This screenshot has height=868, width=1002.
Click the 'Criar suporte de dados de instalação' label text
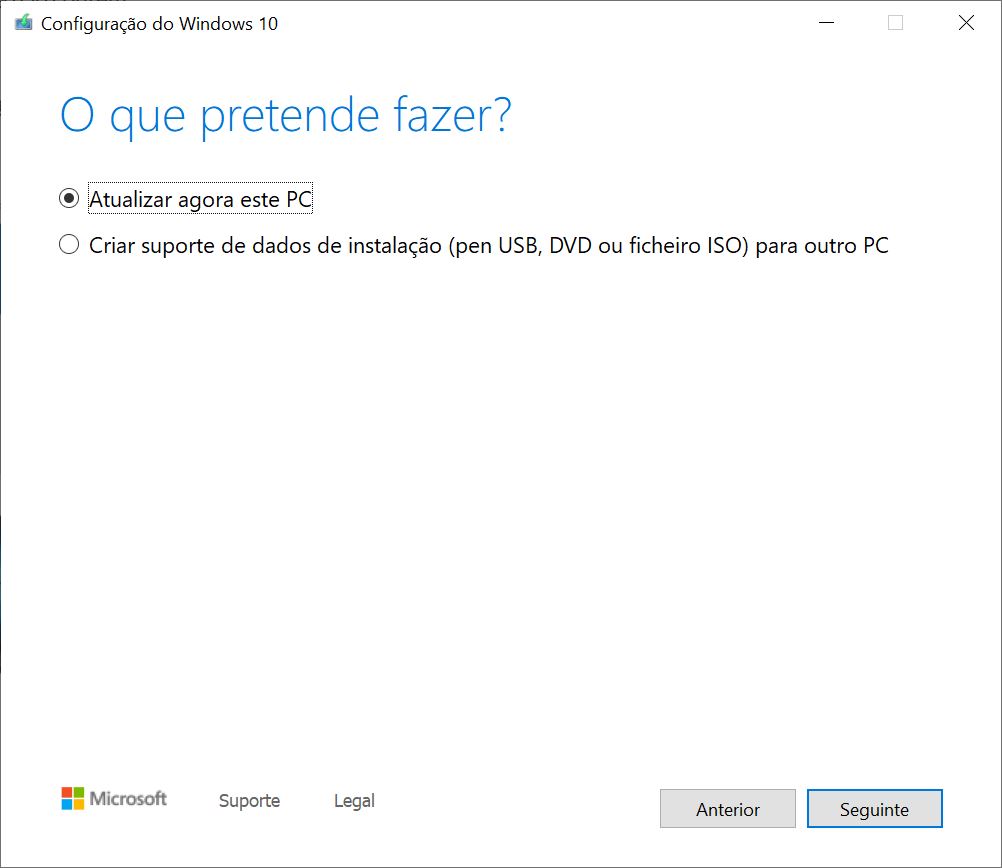pyautogui.click(x=265, y=246)
